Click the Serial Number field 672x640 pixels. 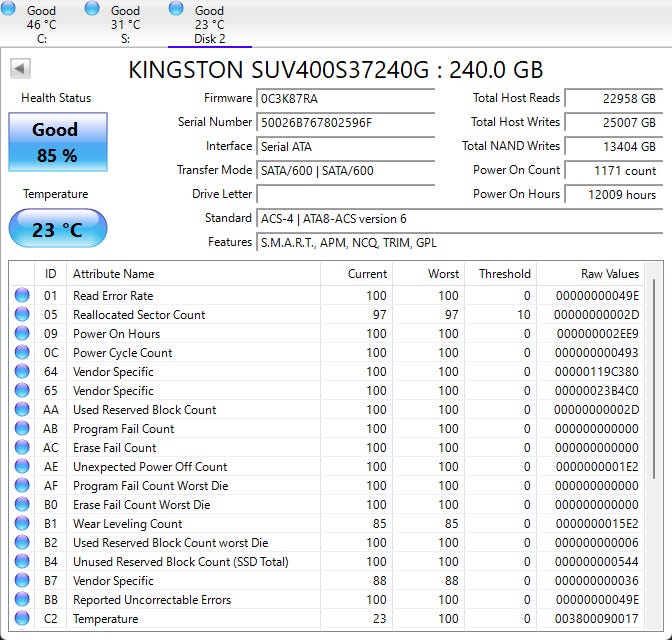346,123
